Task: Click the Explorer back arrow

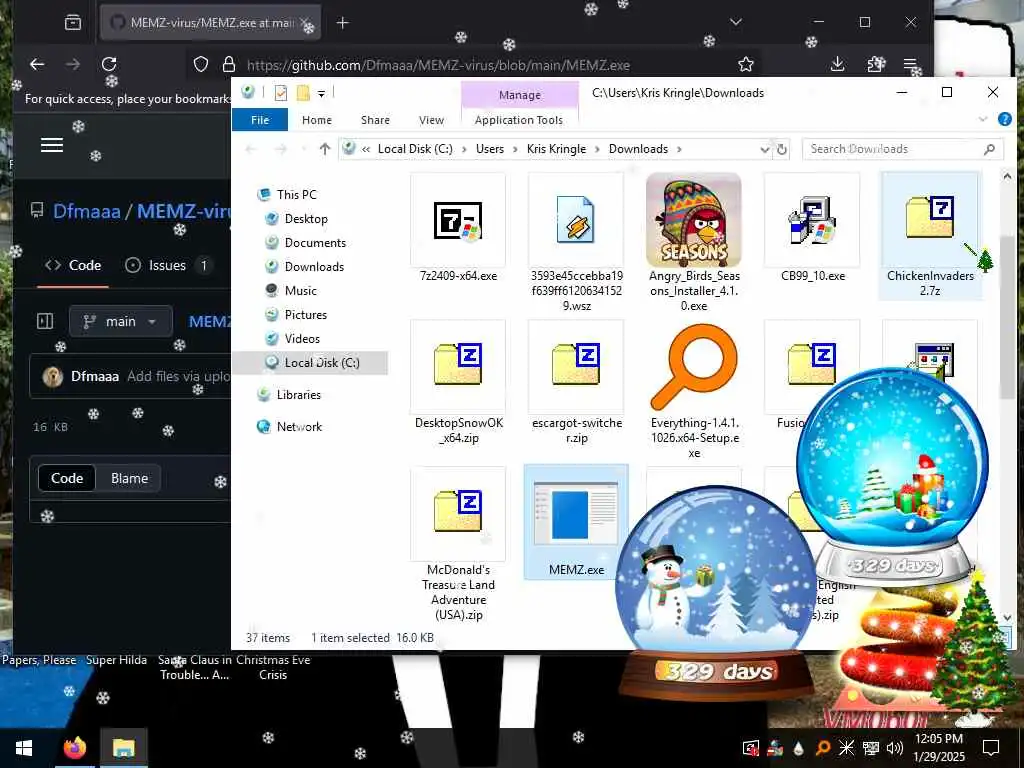Action: pyautogui.click(x=250, y=149)
